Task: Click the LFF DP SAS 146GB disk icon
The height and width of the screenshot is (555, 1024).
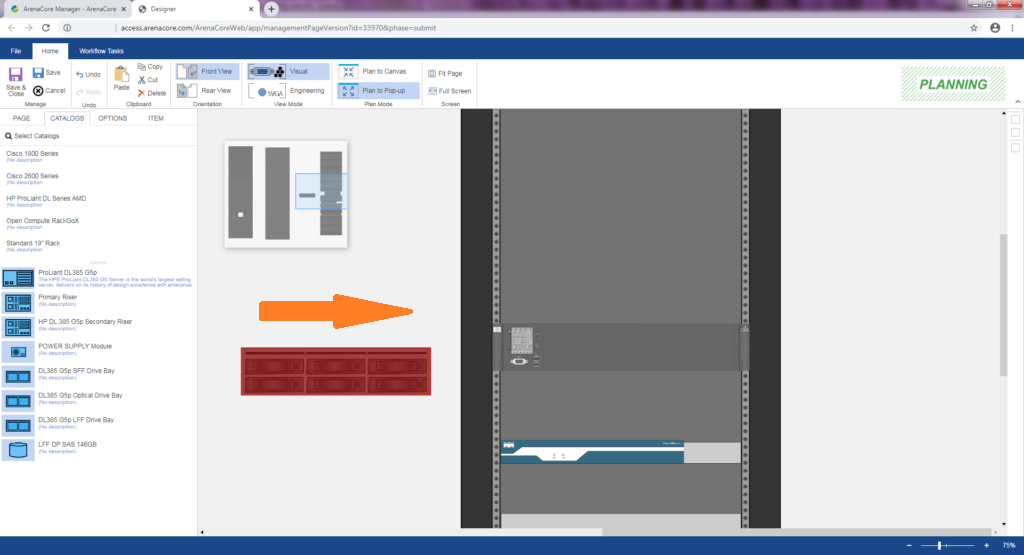Action: tap(18, 450)
